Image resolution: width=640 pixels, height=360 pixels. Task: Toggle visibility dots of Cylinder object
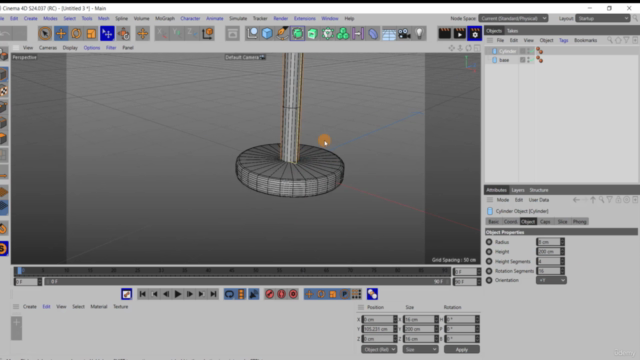tap(529, 51)
